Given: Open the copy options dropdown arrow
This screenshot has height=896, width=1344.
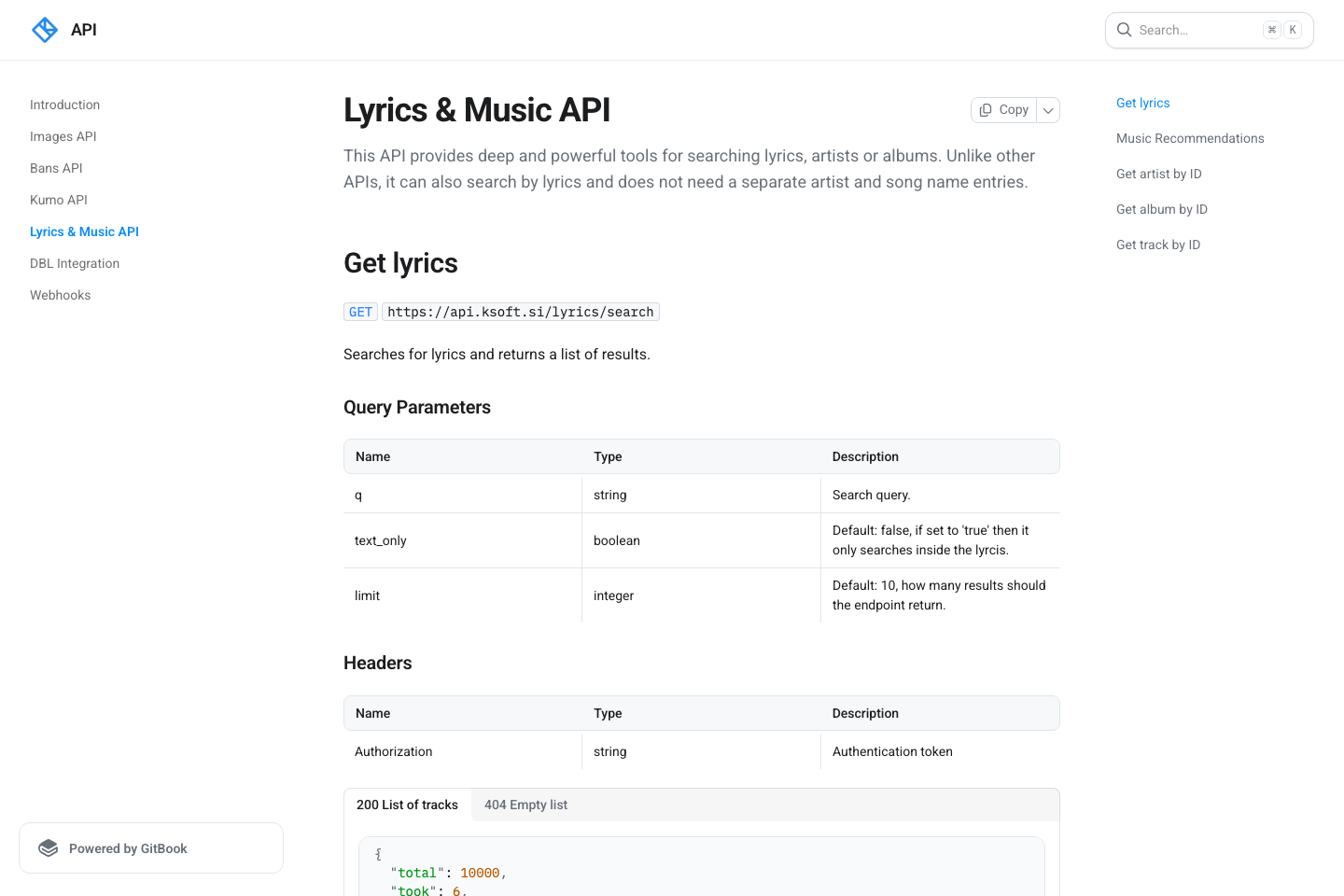Looking at the screenshot, I should coord(1047,109).
